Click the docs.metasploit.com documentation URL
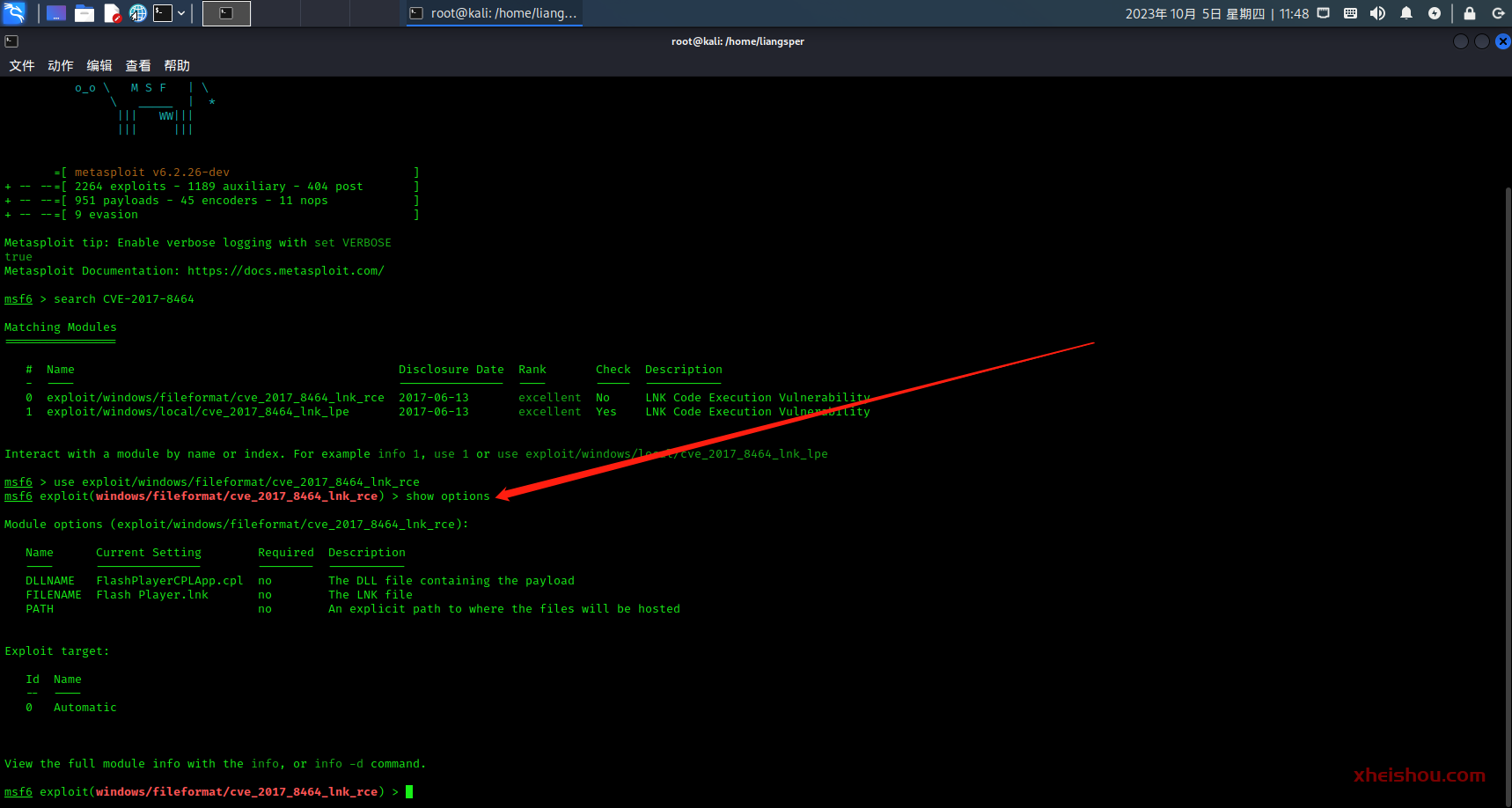Viewport: 1512px width, 808px height. 286,271
